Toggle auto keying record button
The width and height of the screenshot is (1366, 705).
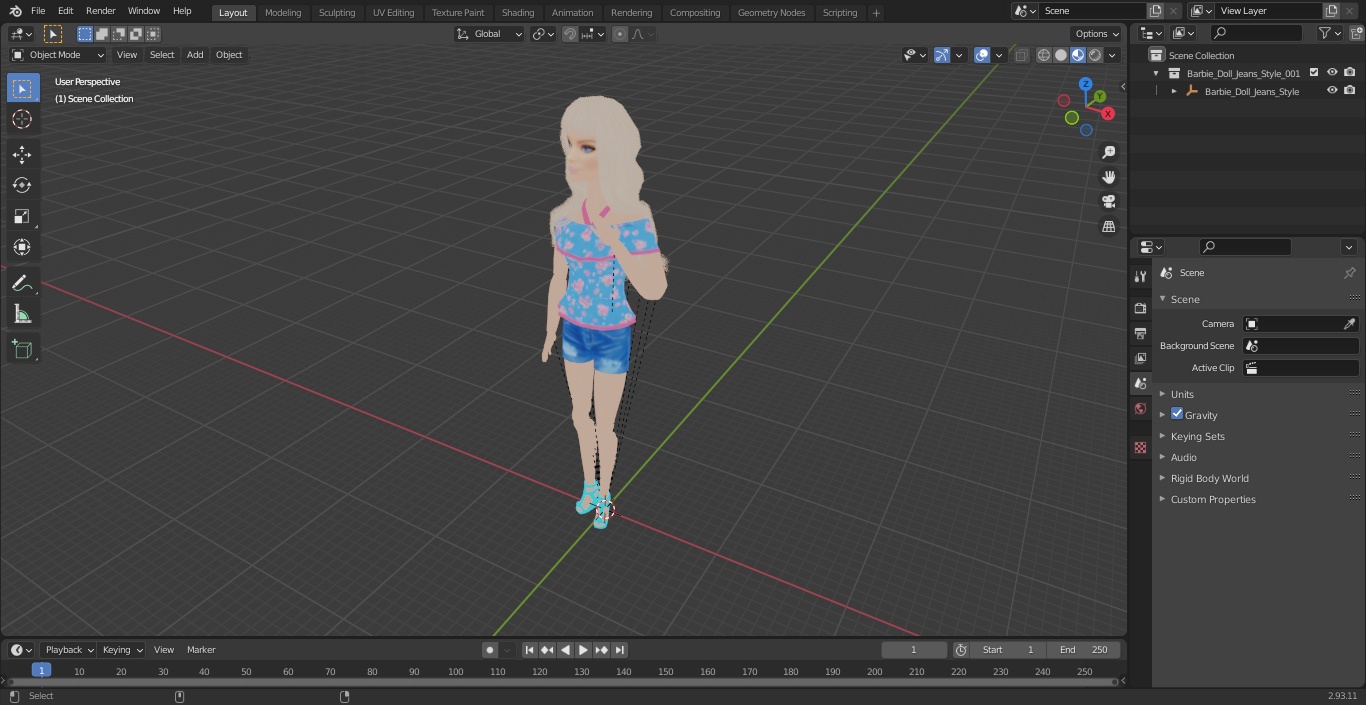(x=490, y=650)
